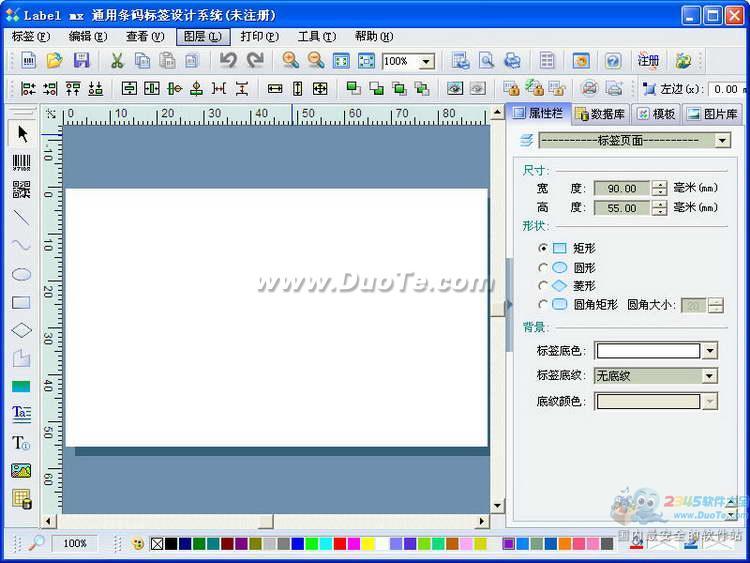
Task: Open the 编辑 menu
Action: (88, 36)
